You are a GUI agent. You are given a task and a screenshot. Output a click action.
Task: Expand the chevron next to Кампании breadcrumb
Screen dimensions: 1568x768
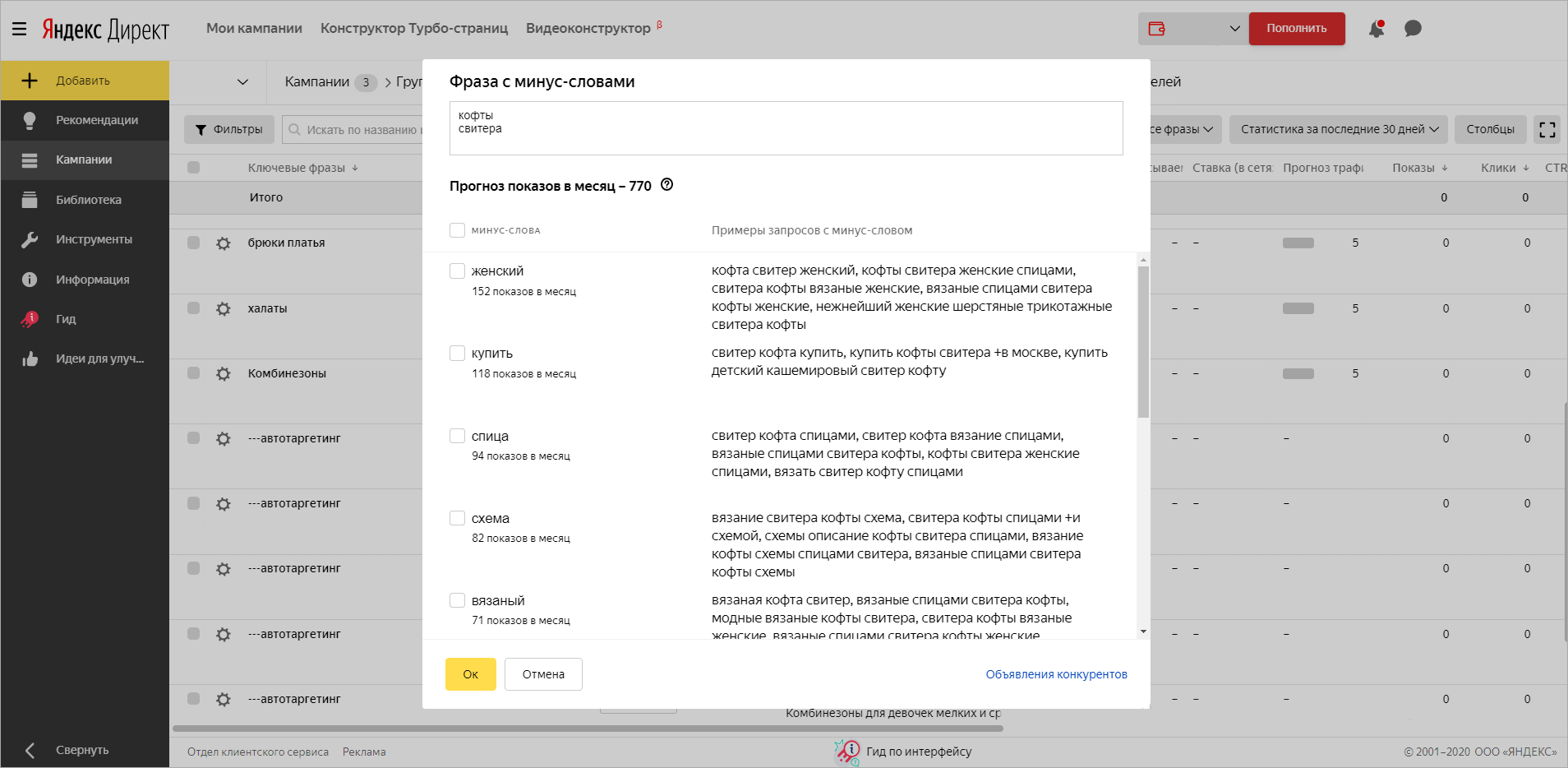(242, 81)
